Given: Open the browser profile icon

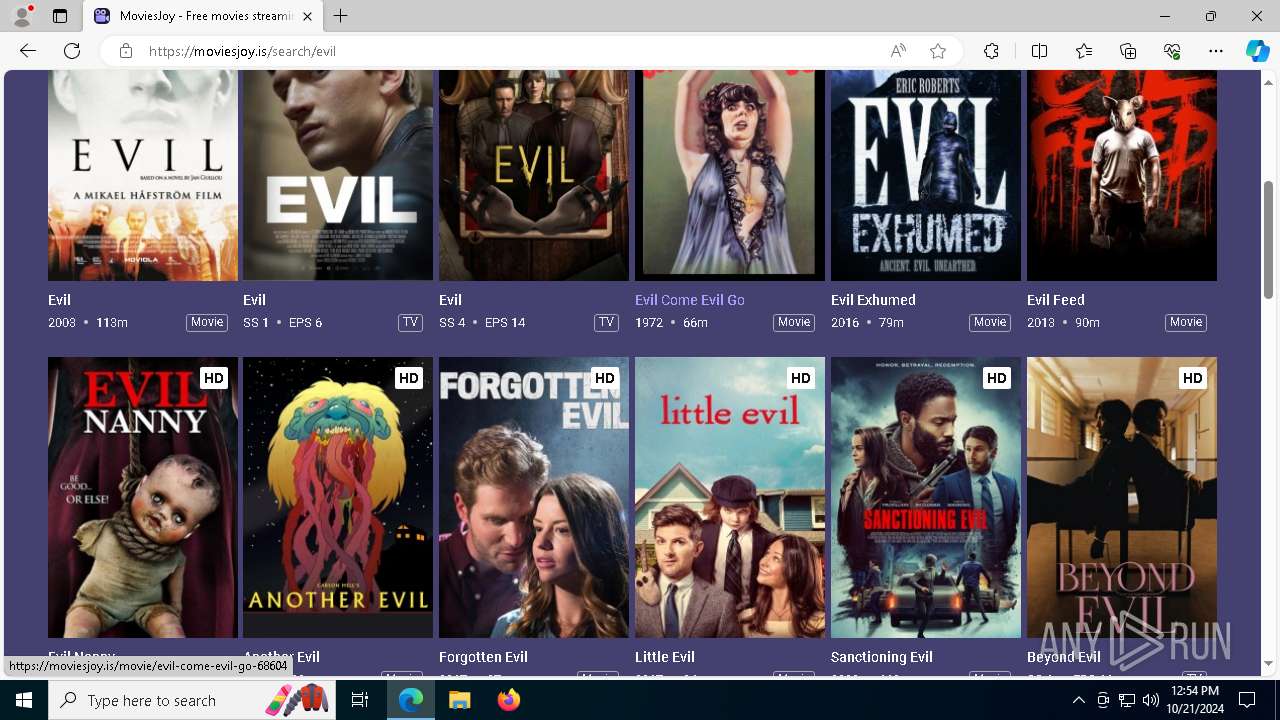Looking at the screenshot, I should pos(22,16).
